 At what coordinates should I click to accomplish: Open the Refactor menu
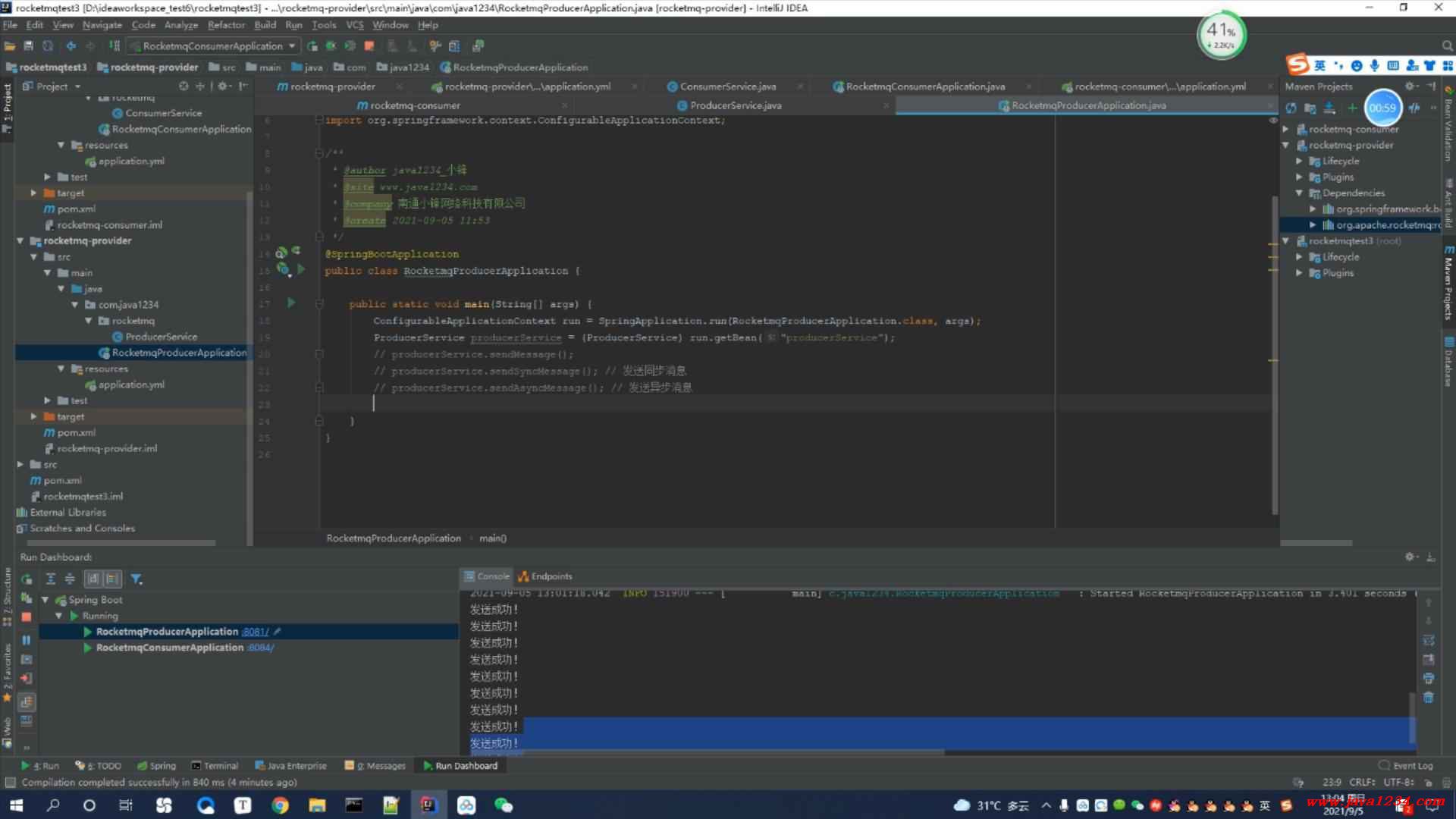[226, 25]
